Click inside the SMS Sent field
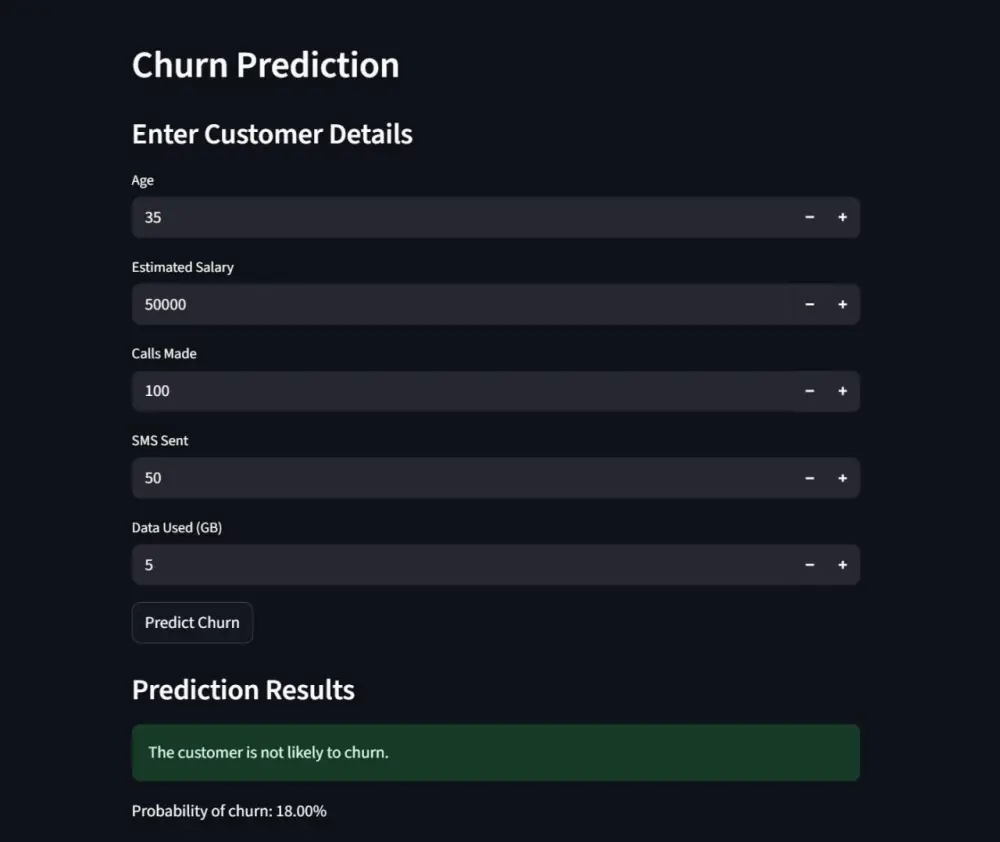This screenshot has width=1000, height=842. coord(400,478)
